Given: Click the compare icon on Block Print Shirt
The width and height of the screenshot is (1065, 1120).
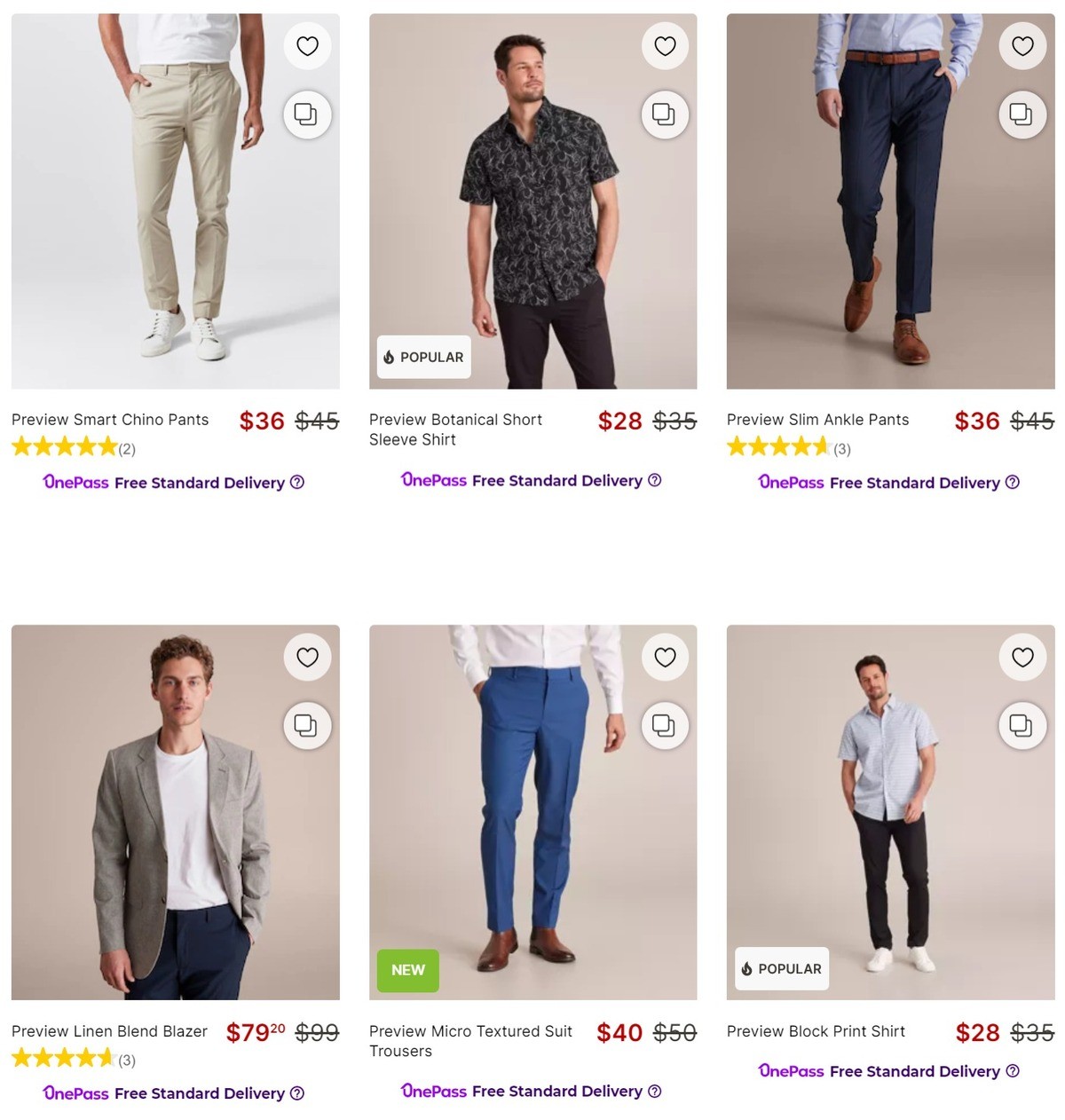Looking at the screenshot, I should click(1022, 726).
